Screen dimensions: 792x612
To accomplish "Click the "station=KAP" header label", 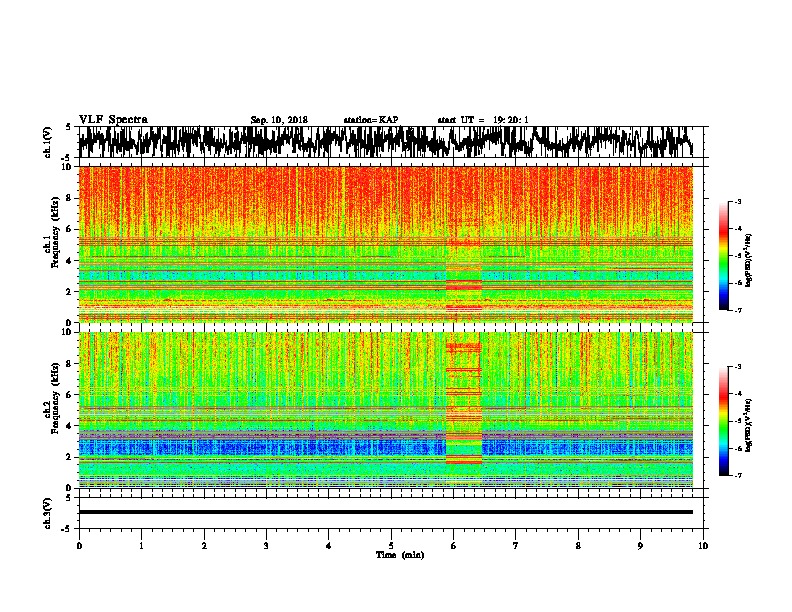I will point(371,120).
